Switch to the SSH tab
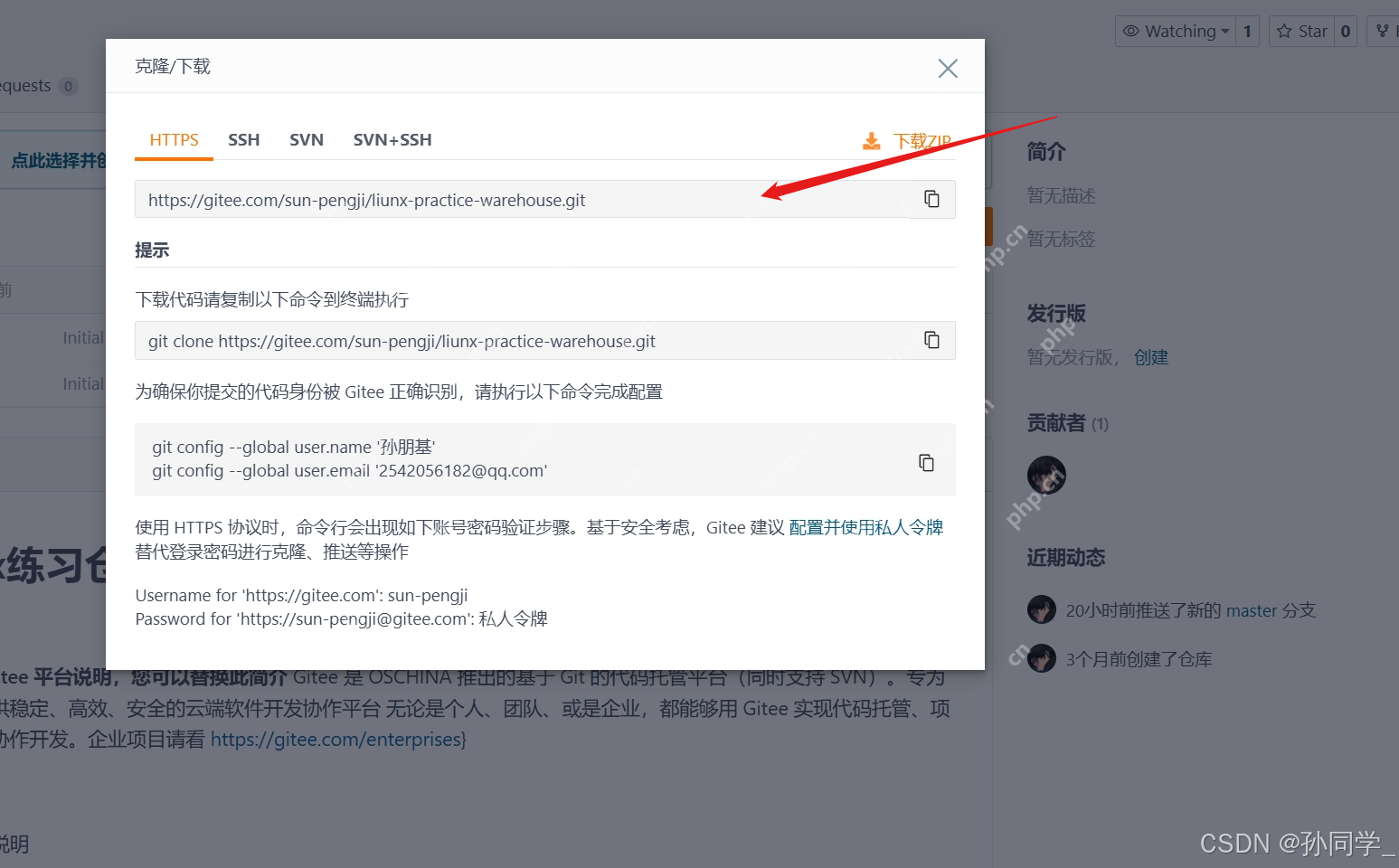Viewport: 1399px width, 868px height. 244,140
